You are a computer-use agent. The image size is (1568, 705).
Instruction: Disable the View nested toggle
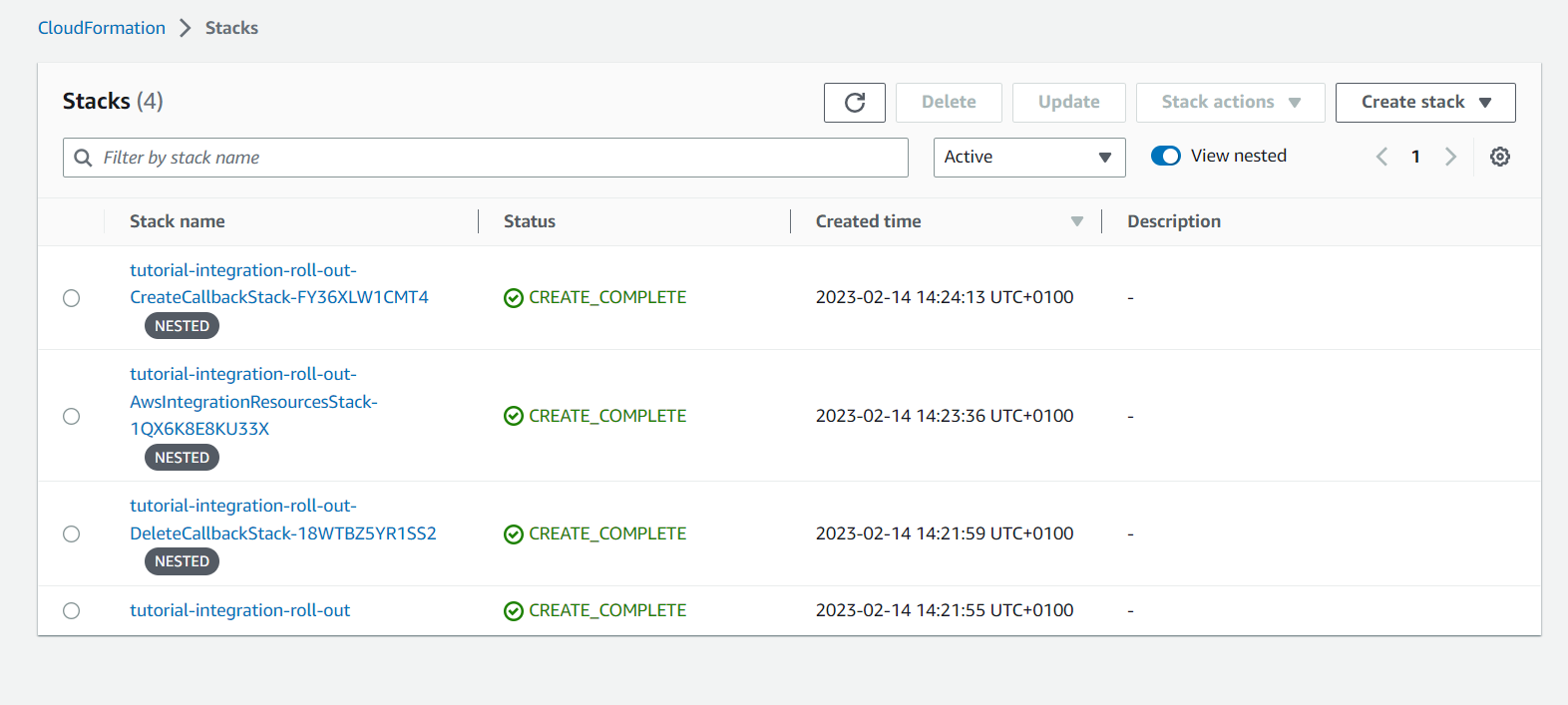(1165, 157)
